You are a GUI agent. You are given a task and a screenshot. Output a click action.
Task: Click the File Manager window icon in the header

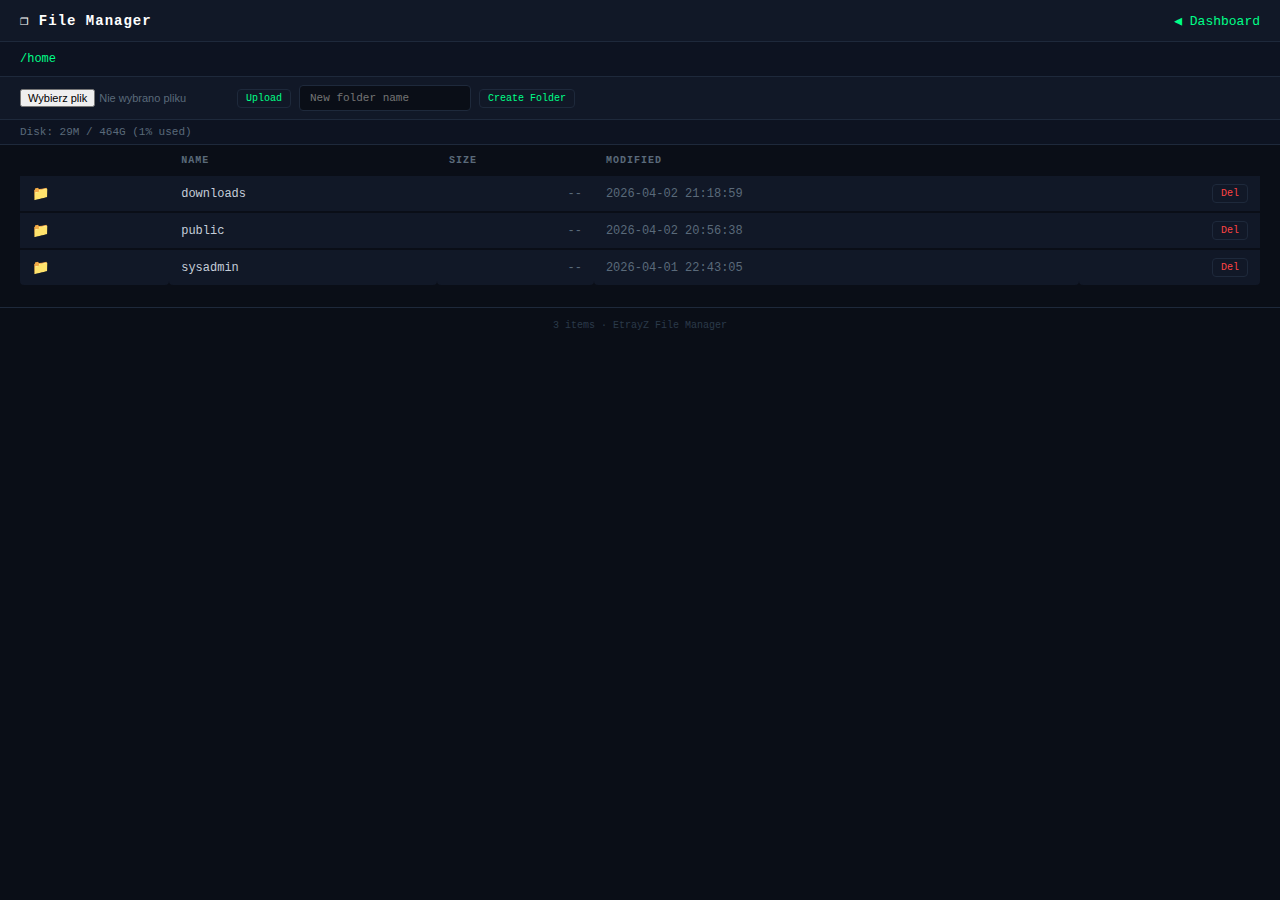point(24,20)
